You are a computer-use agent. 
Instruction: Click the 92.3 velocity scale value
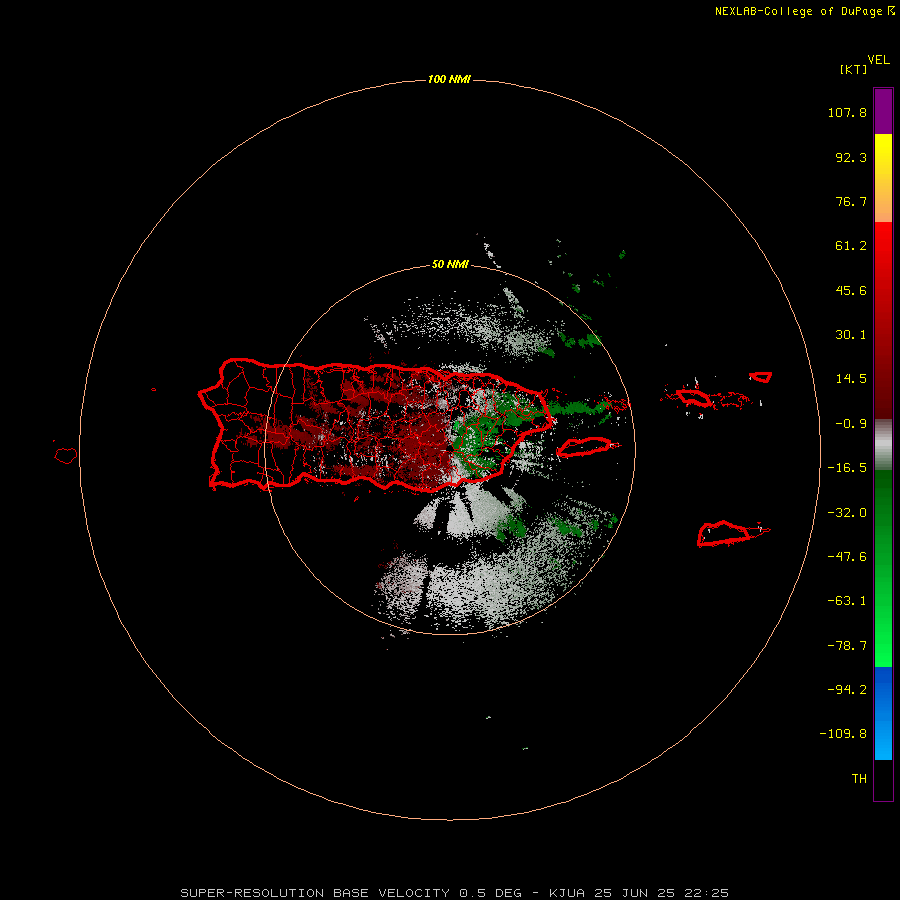[x=851, y=157]
